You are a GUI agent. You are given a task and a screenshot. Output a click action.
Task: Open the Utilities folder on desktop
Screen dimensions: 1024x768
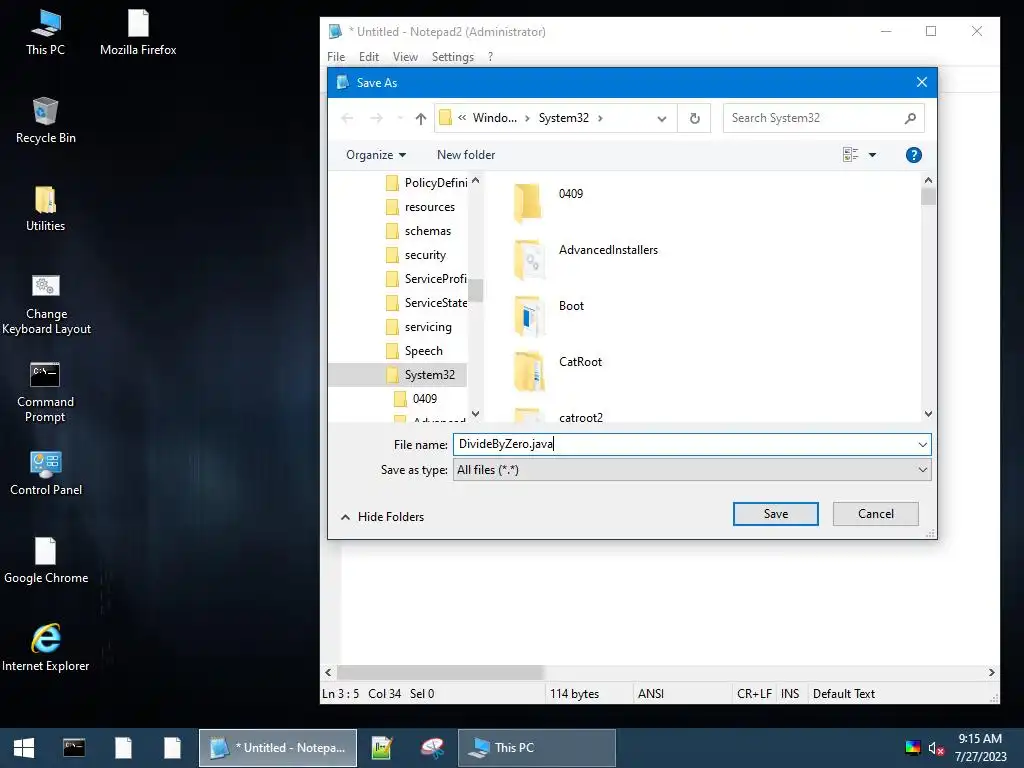[45, 209]
